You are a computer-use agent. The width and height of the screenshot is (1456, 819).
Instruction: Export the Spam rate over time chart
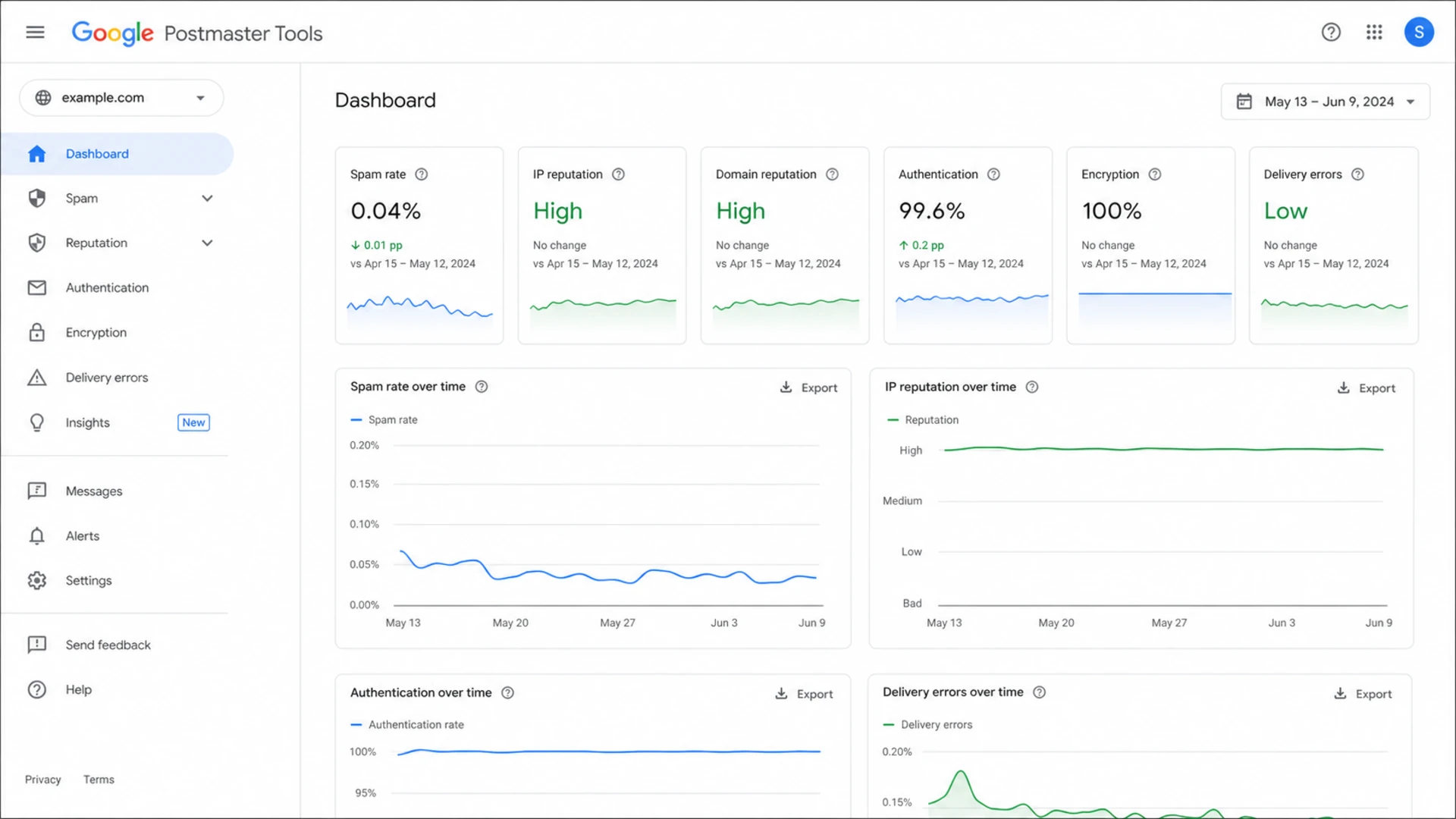808,388
